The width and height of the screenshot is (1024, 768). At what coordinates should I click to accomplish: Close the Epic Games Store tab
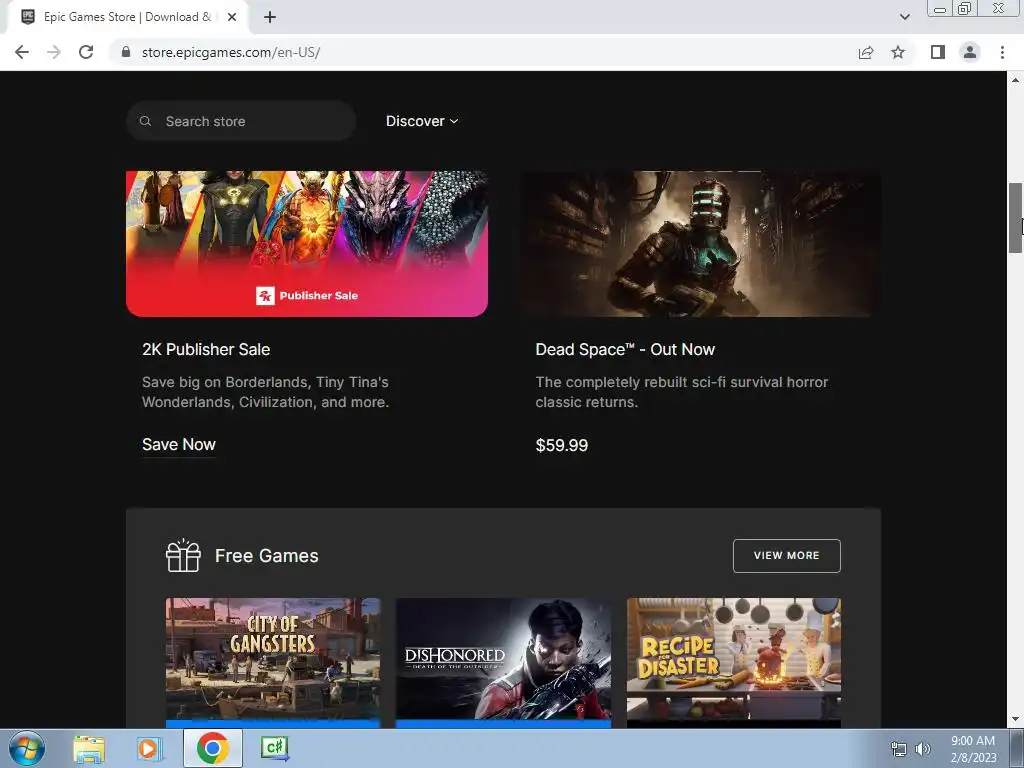tap(232, 17)
